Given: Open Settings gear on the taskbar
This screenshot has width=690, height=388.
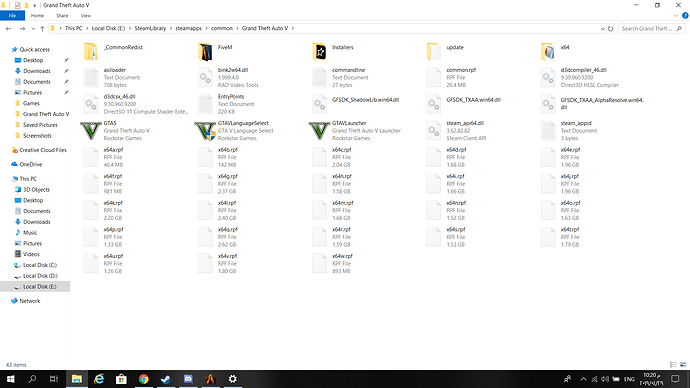Looking at the screenshot, I should click(x=233, y=379).
